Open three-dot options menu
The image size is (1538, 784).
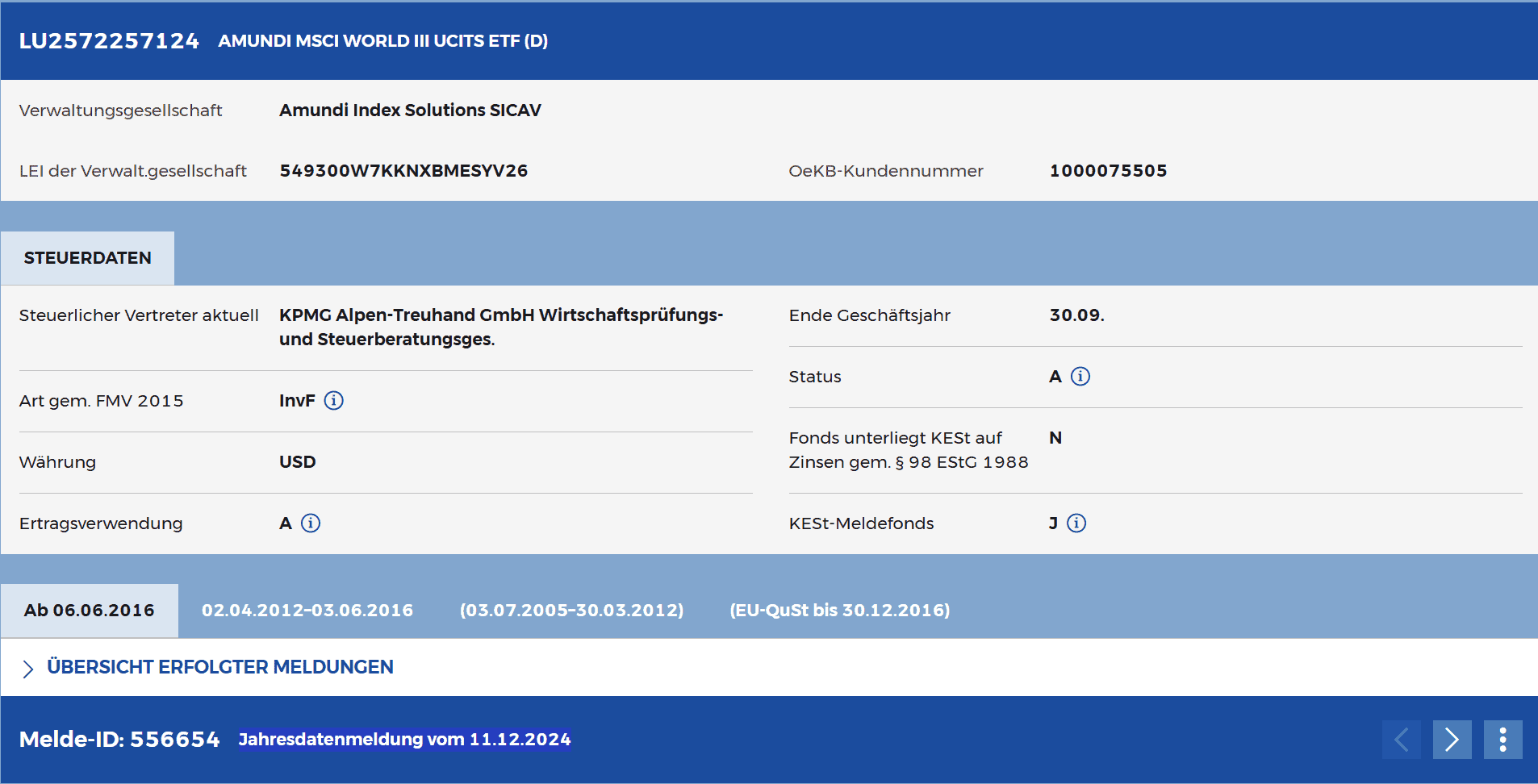1502,740
